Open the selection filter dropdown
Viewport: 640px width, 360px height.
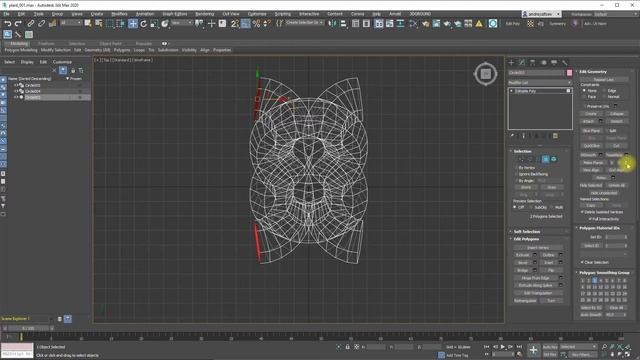tap(71, 23)
